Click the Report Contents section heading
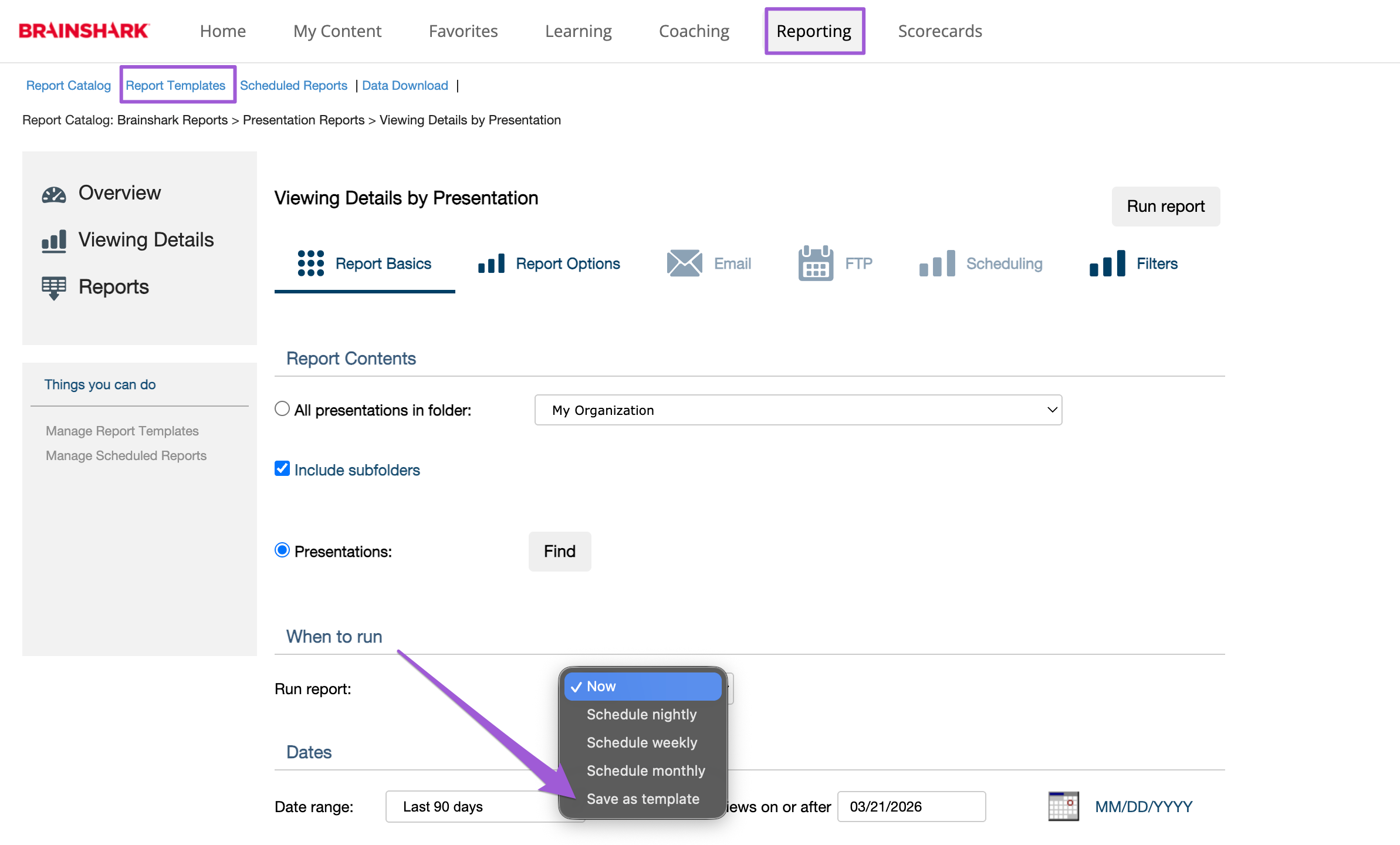The width and height of the screenshot is (1400, 845). 351,359
